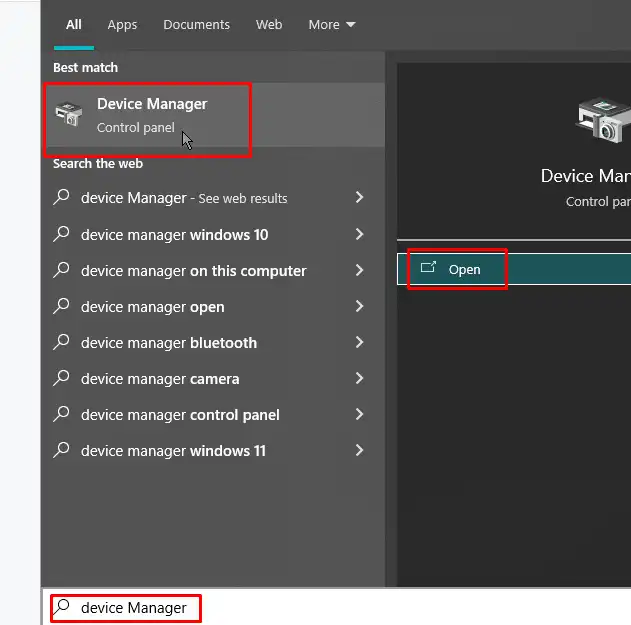Select the All tab
This screenshot has height=625, width=631.
click(x=74, y=25)
